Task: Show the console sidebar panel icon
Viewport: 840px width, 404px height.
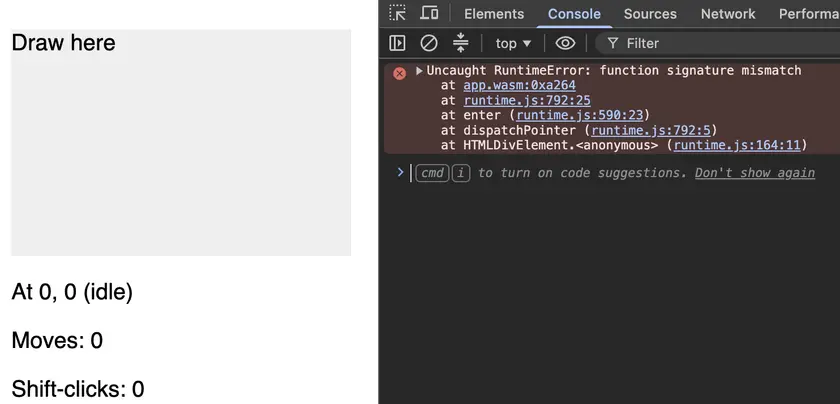Action: (397, 43)
